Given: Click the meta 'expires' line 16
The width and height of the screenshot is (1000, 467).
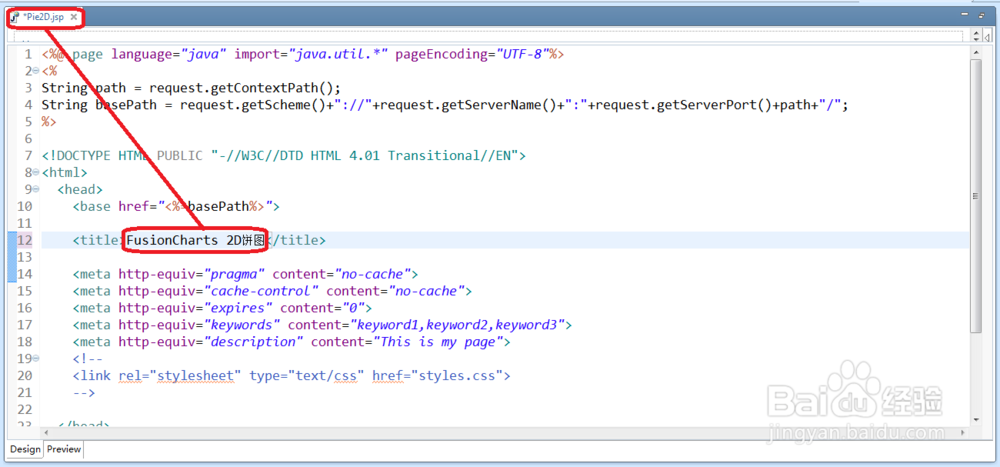Looking at the screenshot, I should coord(222,308).
